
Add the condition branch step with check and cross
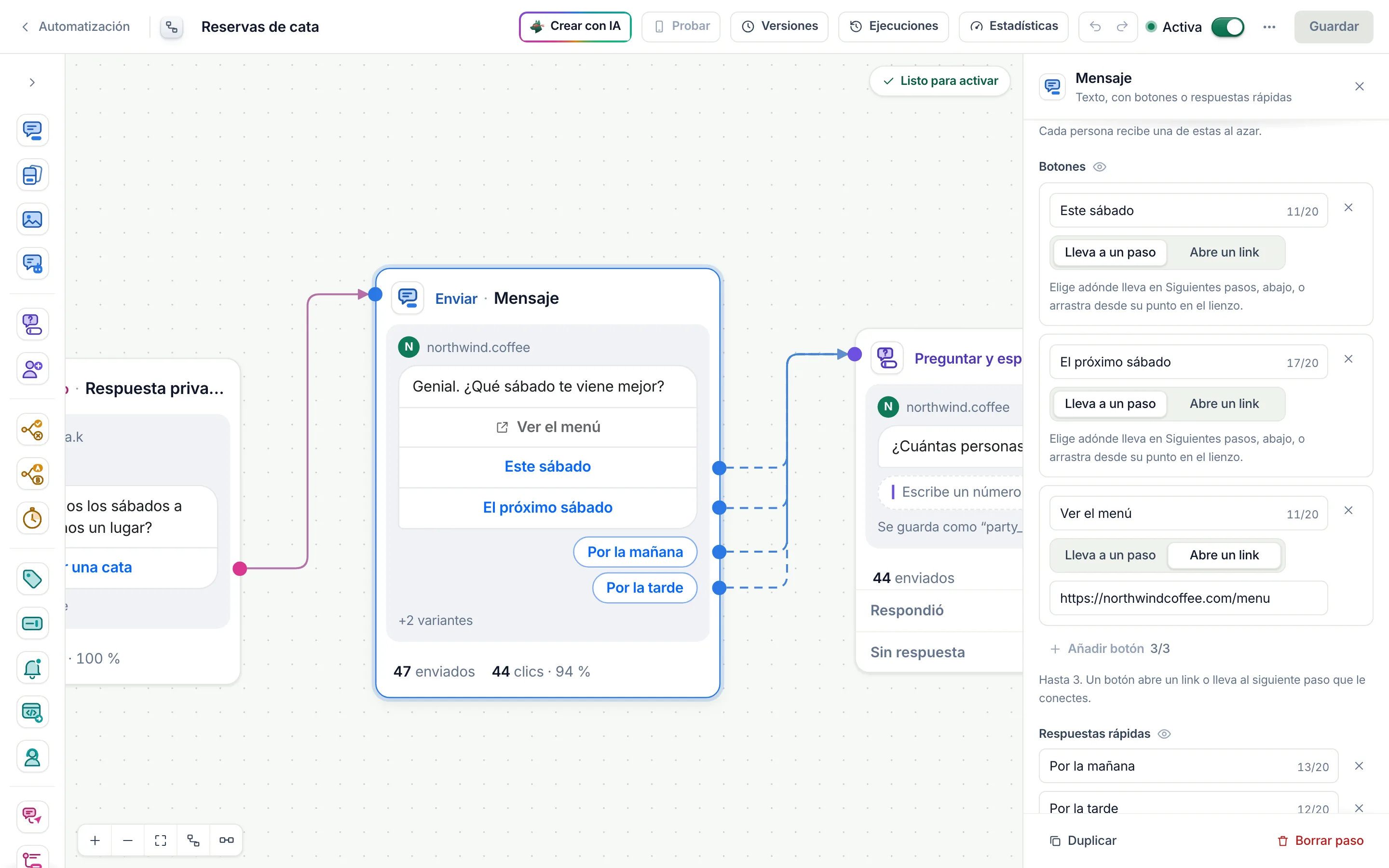[x=32, y=429]
